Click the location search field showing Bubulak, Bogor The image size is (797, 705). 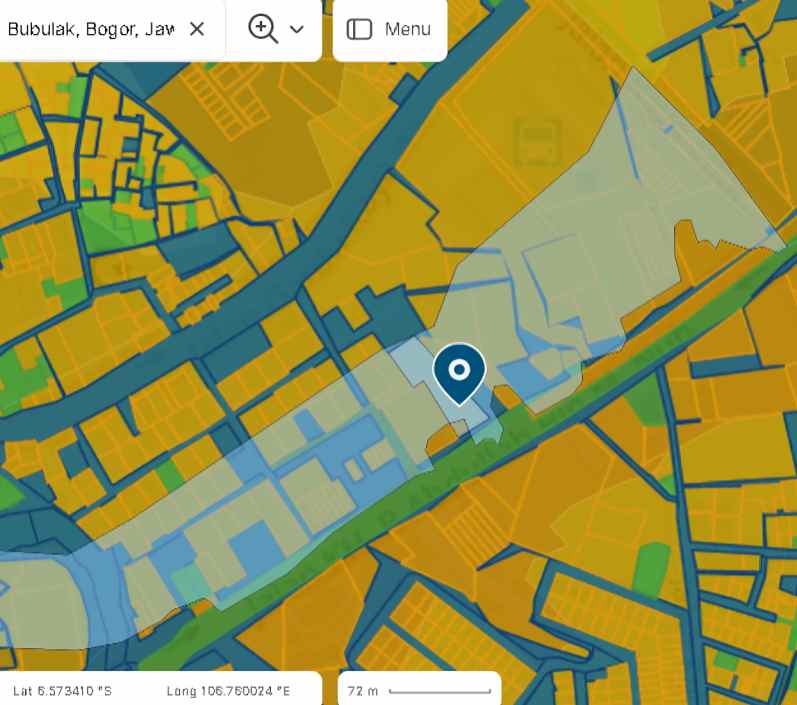point(90,29)
